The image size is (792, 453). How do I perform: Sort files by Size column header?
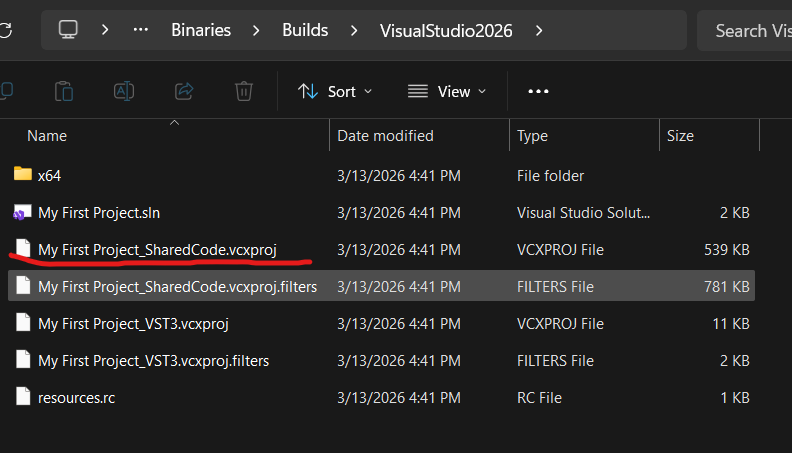coord(680,135)
